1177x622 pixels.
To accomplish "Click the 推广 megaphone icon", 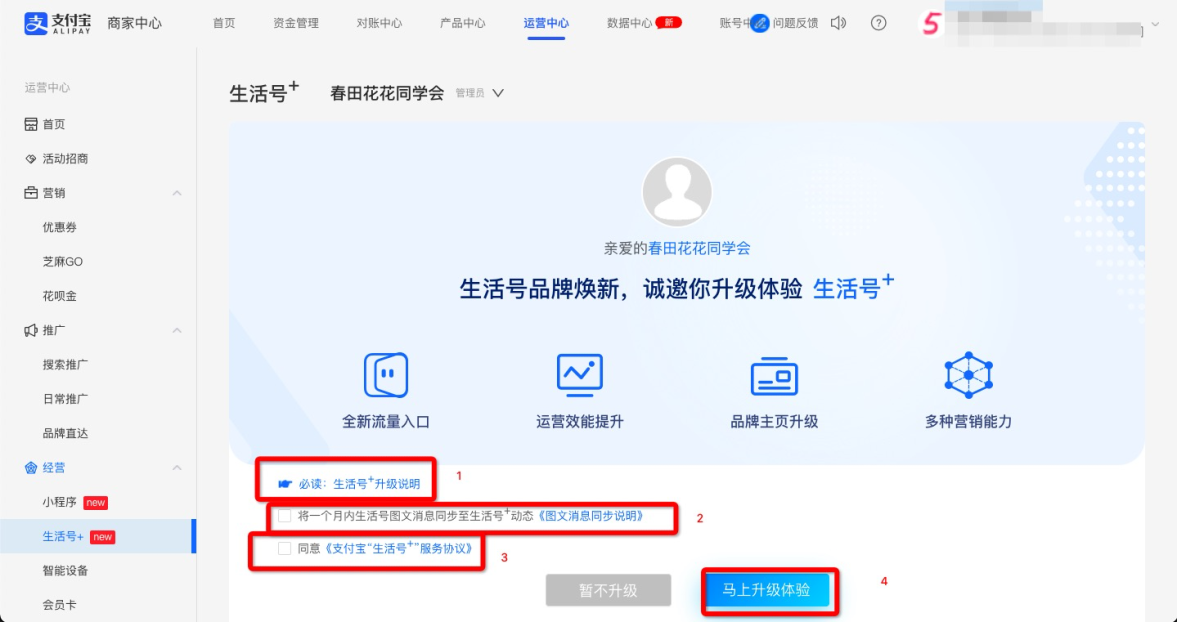I will pos(31,331).
